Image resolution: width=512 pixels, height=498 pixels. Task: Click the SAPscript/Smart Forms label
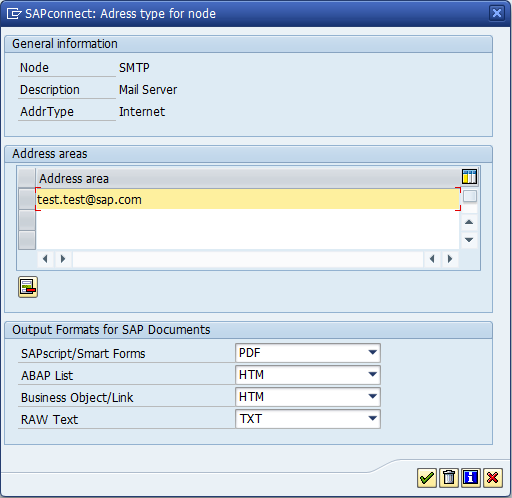(x=83, y=353)
